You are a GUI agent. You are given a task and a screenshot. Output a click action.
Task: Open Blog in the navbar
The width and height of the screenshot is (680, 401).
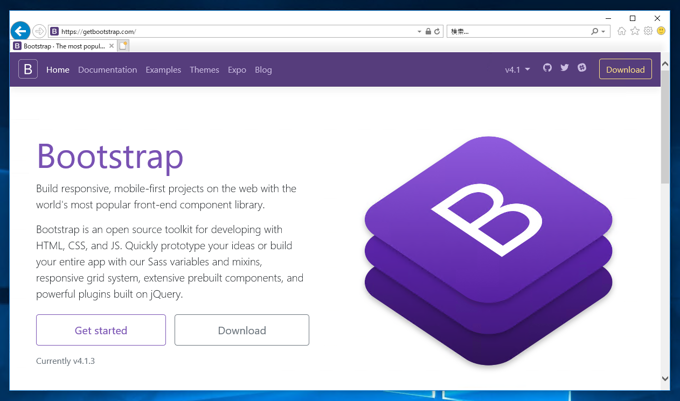point(263,70)
